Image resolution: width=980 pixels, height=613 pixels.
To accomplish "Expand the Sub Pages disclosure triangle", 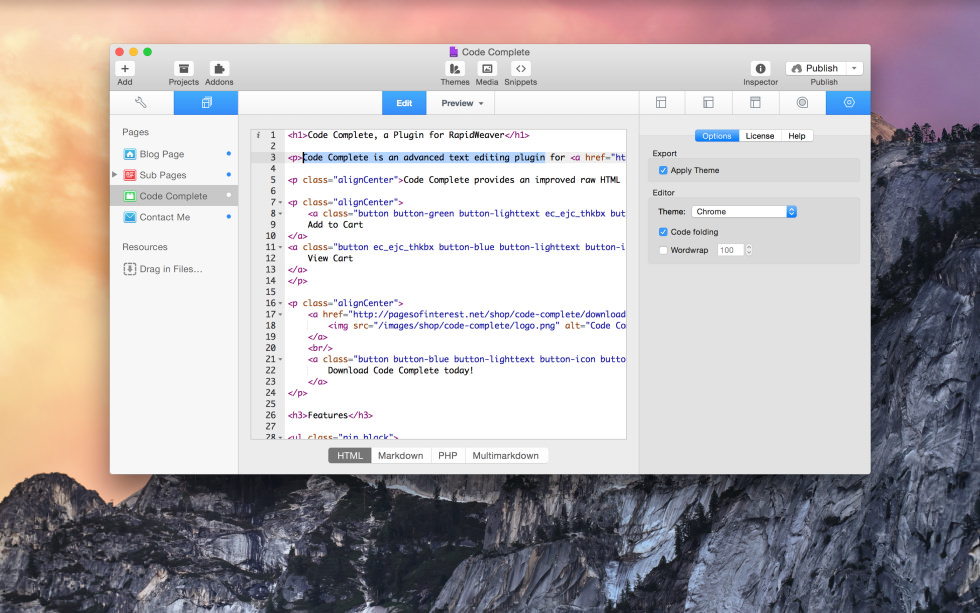I will pos(114,174).
